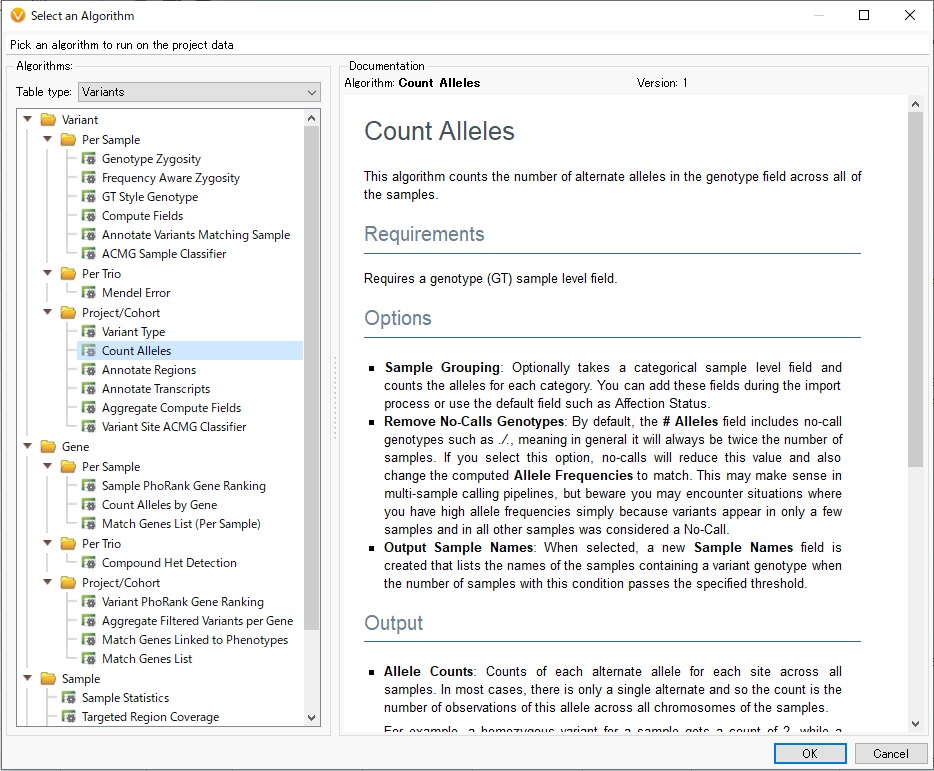Pick Mendel Error algorithm
The height and width of the screenshot is (771, 934).
136,293
